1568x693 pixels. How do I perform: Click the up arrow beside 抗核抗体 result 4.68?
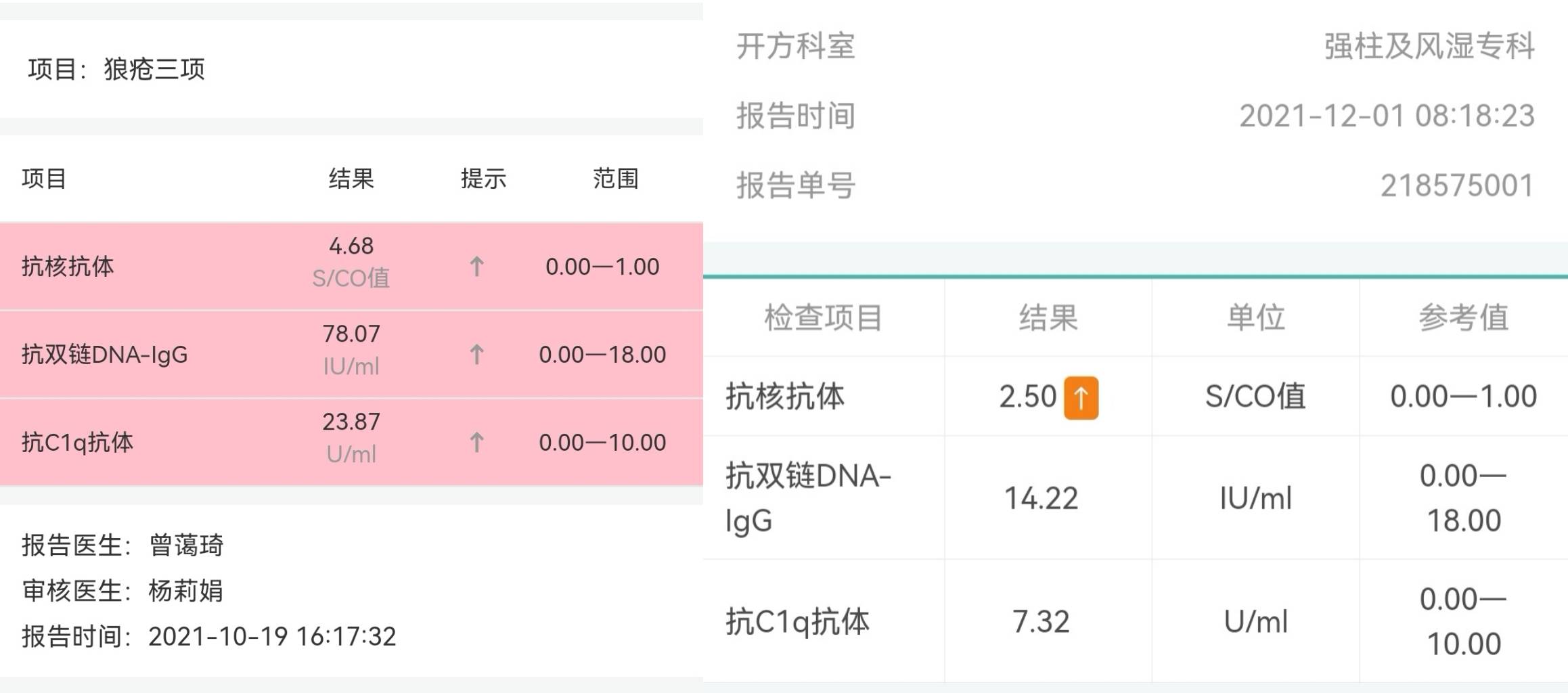pos(478,267)
